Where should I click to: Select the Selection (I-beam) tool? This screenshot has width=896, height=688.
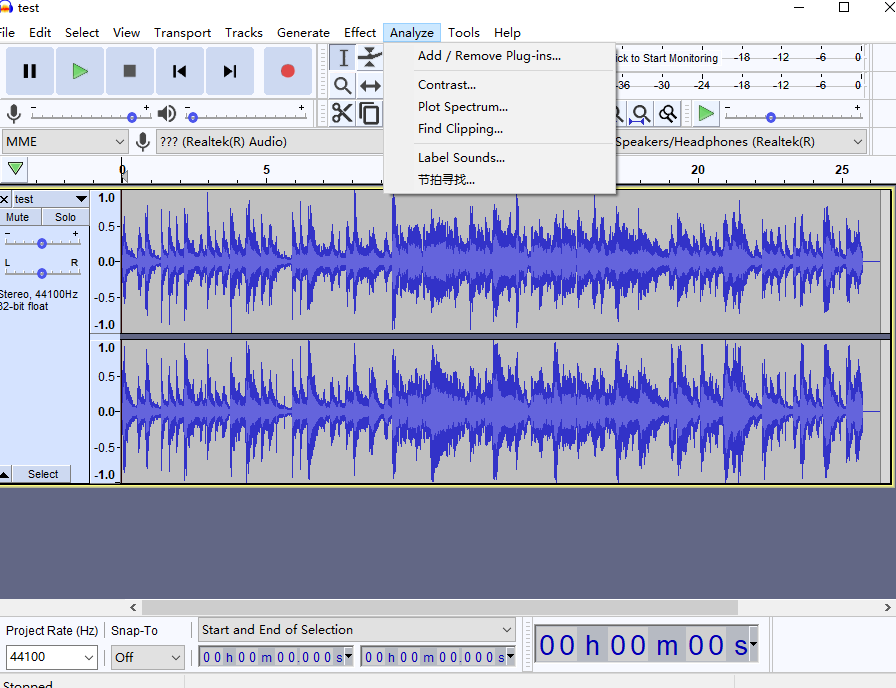[x=343, y=58]
